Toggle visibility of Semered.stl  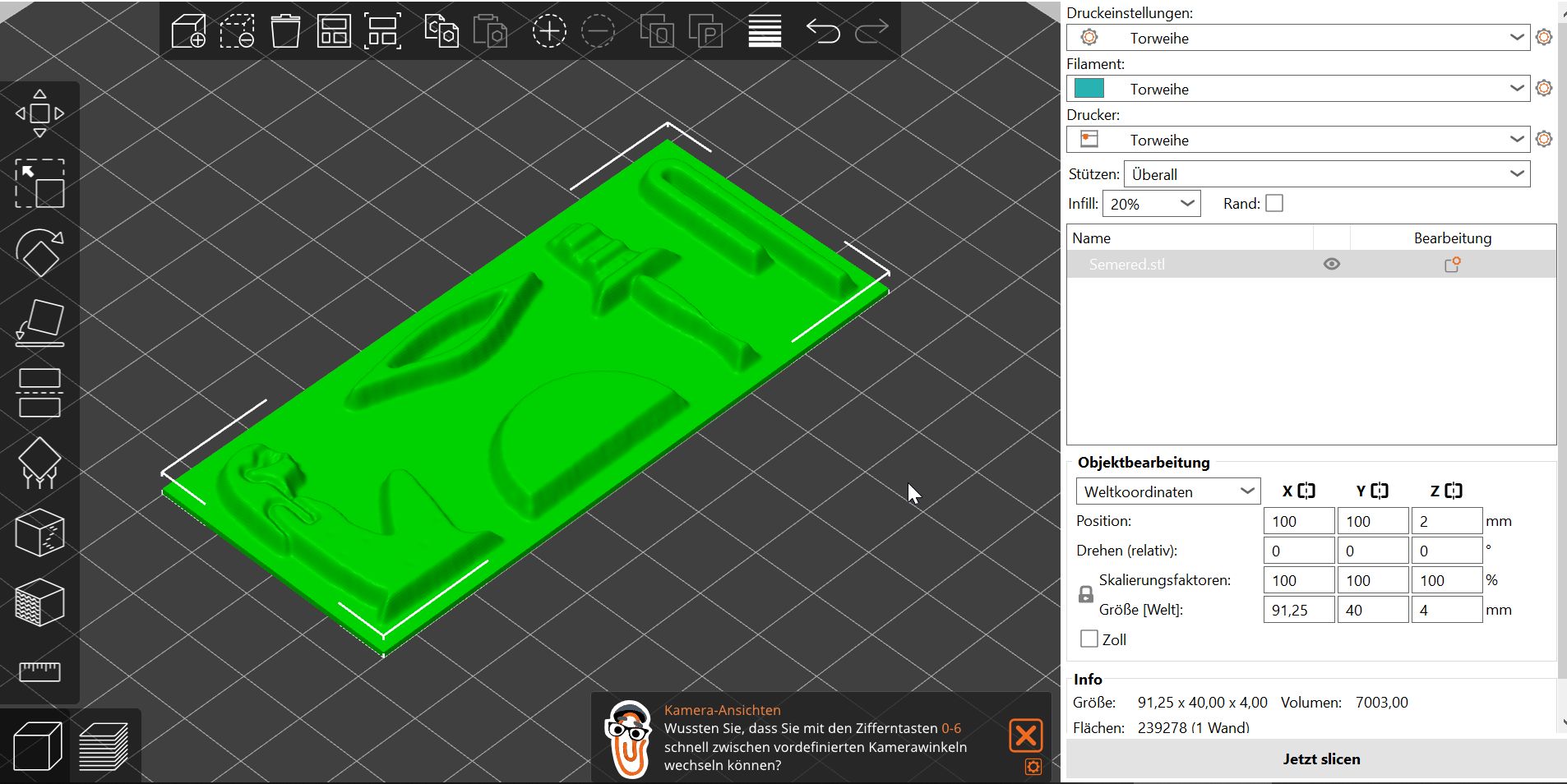click(x=1332, y=265)
